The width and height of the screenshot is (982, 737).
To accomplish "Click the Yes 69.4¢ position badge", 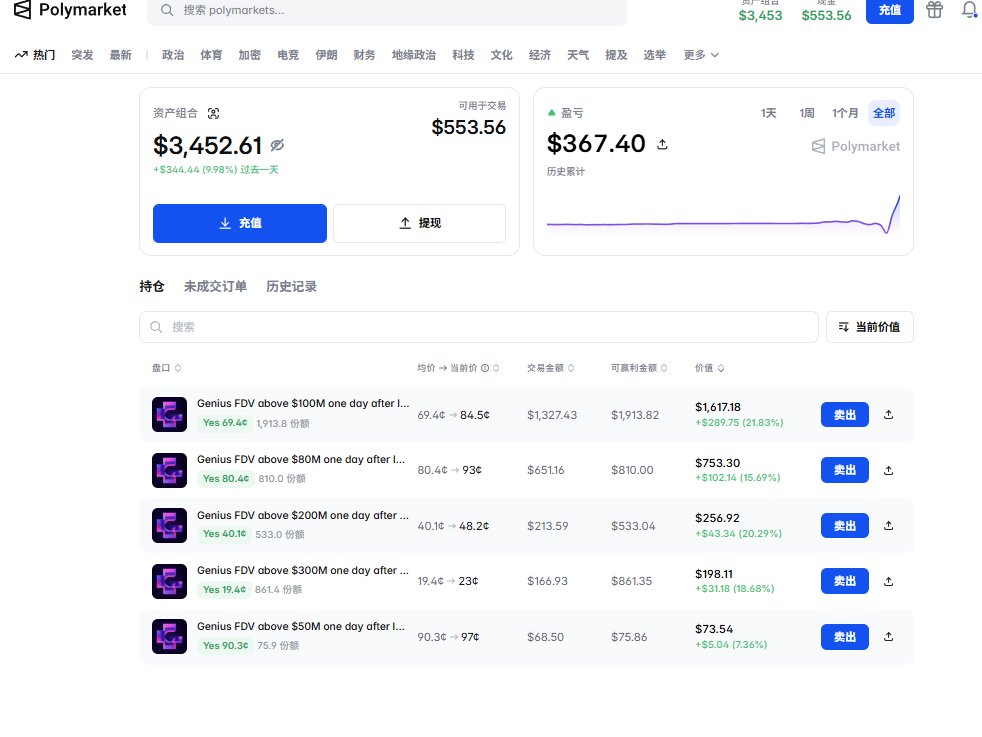I will coord(225,423).
